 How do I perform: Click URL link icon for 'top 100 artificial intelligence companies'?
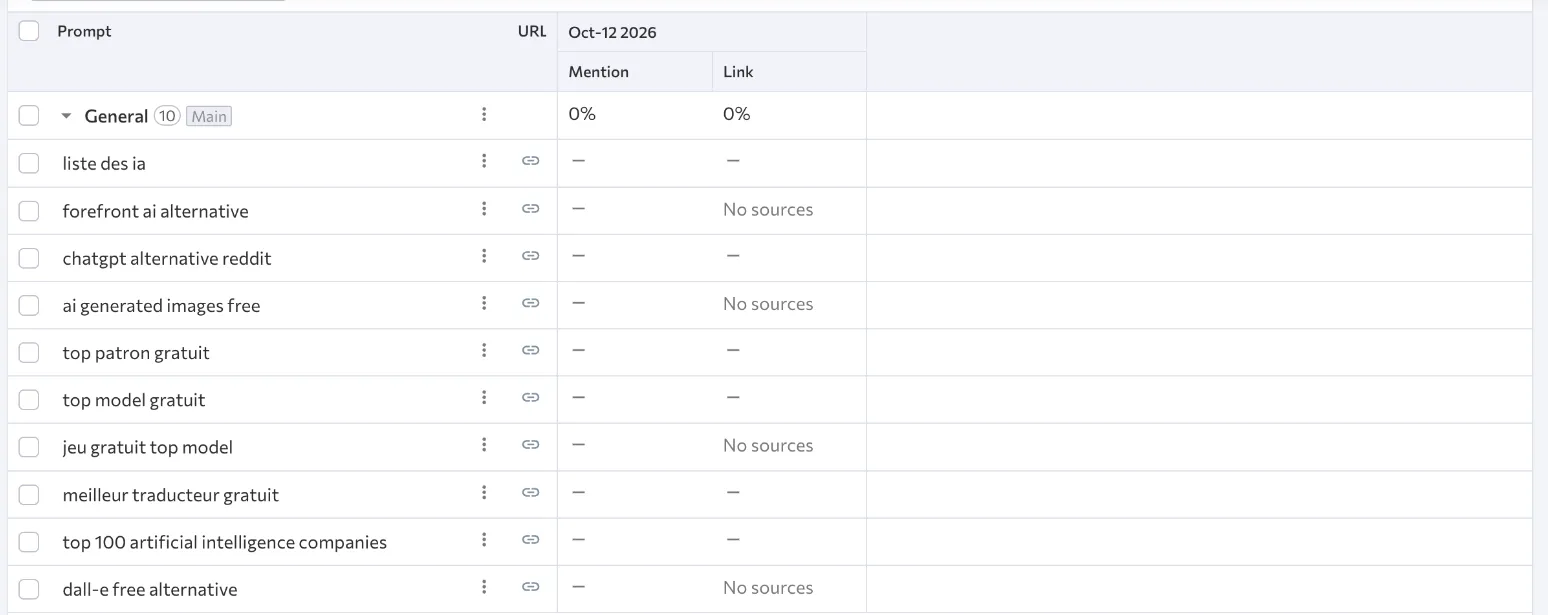click(531, 540)
